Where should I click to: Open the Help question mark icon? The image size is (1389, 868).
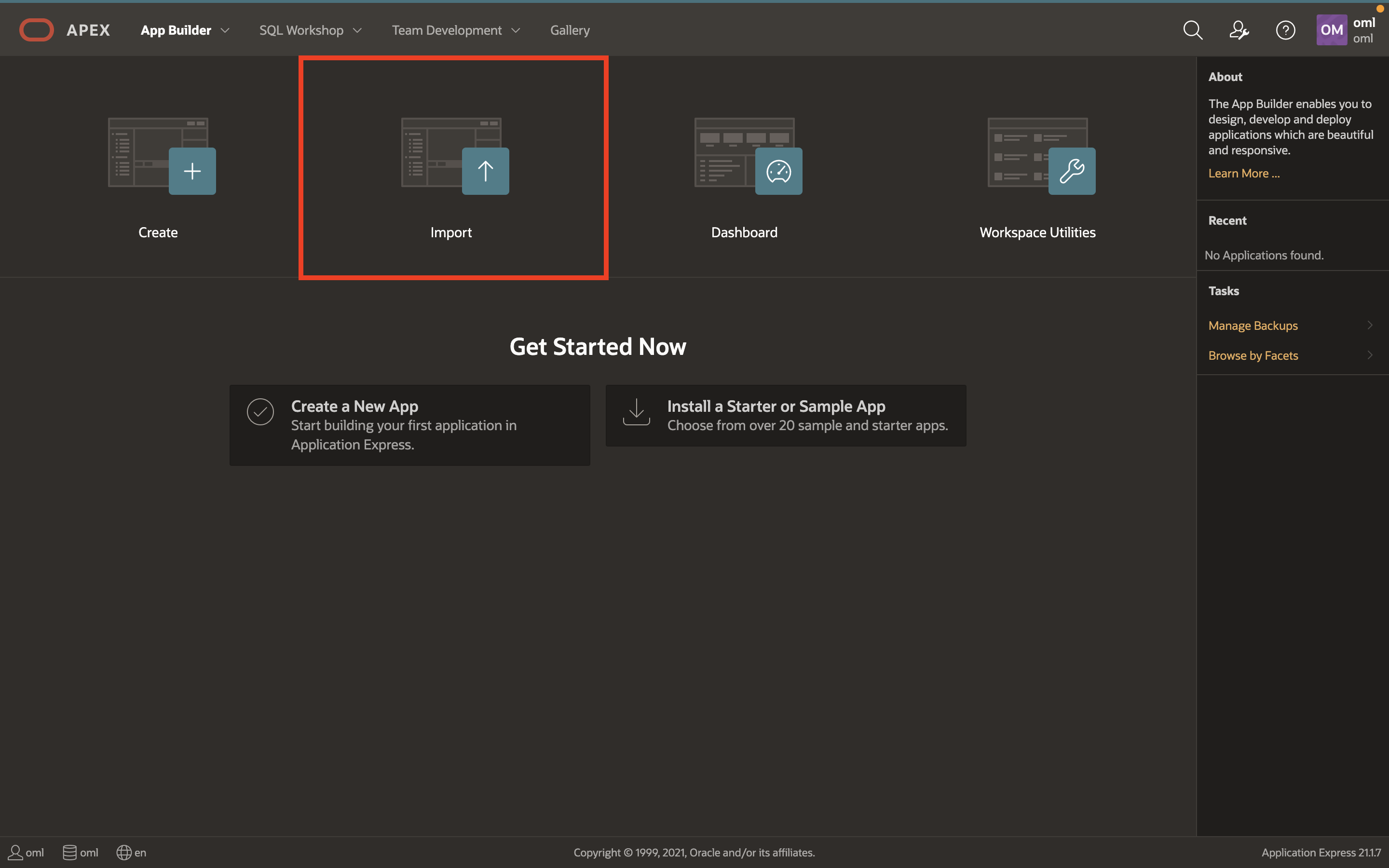pos(1285,30)
